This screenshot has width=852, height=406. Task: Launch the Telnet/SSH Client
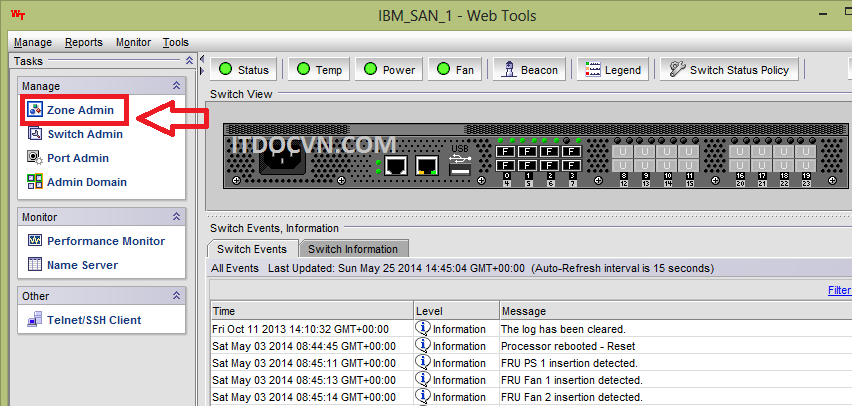click(x=93, y=320)
